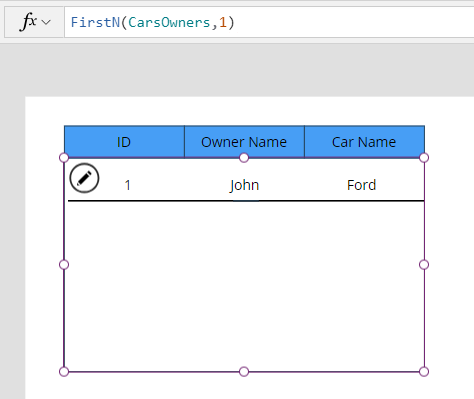Click the pencil edit icon in row

[84, 178]
